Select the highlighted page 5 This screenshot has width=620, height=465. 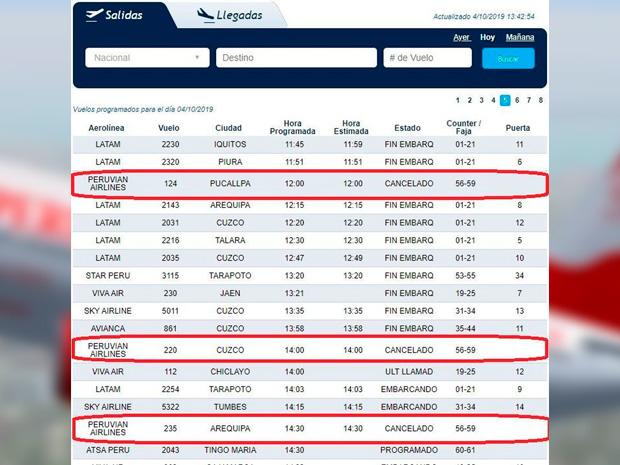pos(505,100)
